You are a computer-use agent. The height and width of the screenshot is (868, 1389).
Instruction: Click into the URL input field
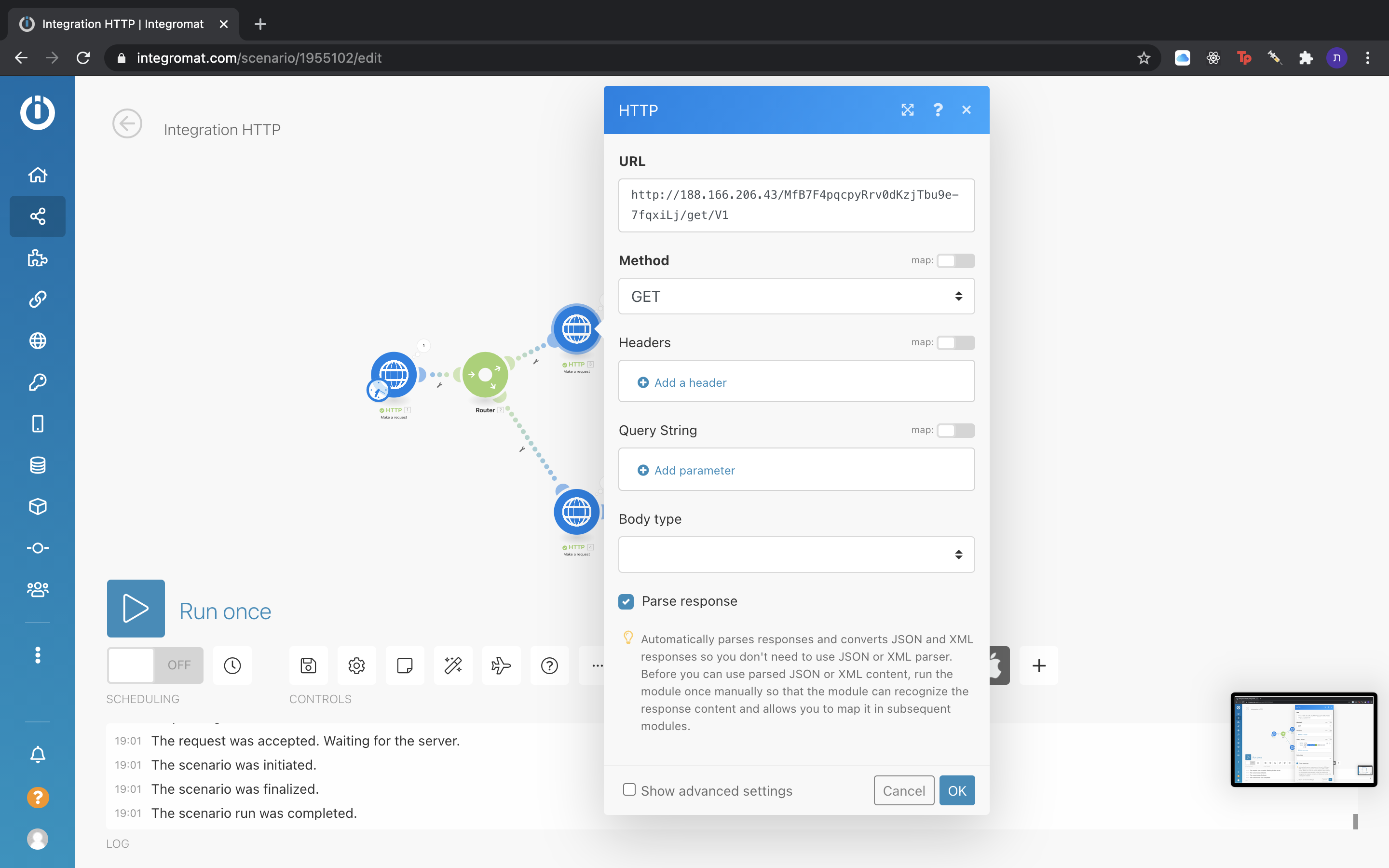coord(796,205)
